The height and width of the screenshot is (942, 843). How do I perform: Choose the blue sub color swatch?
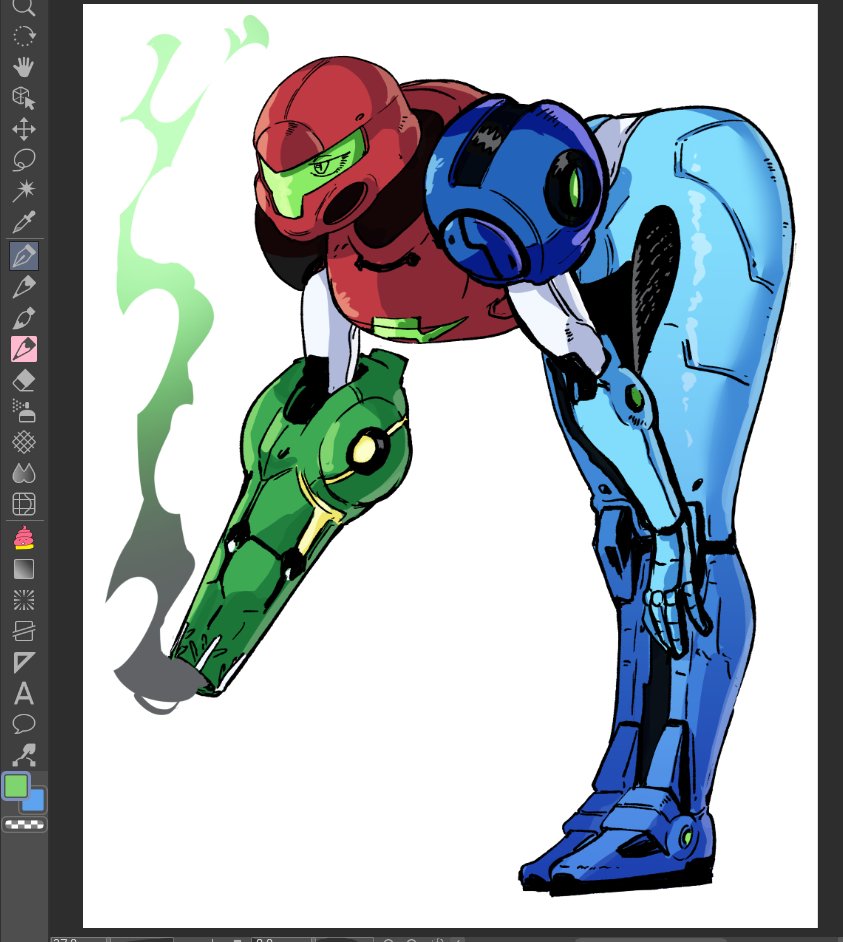(x=35, y=801)
